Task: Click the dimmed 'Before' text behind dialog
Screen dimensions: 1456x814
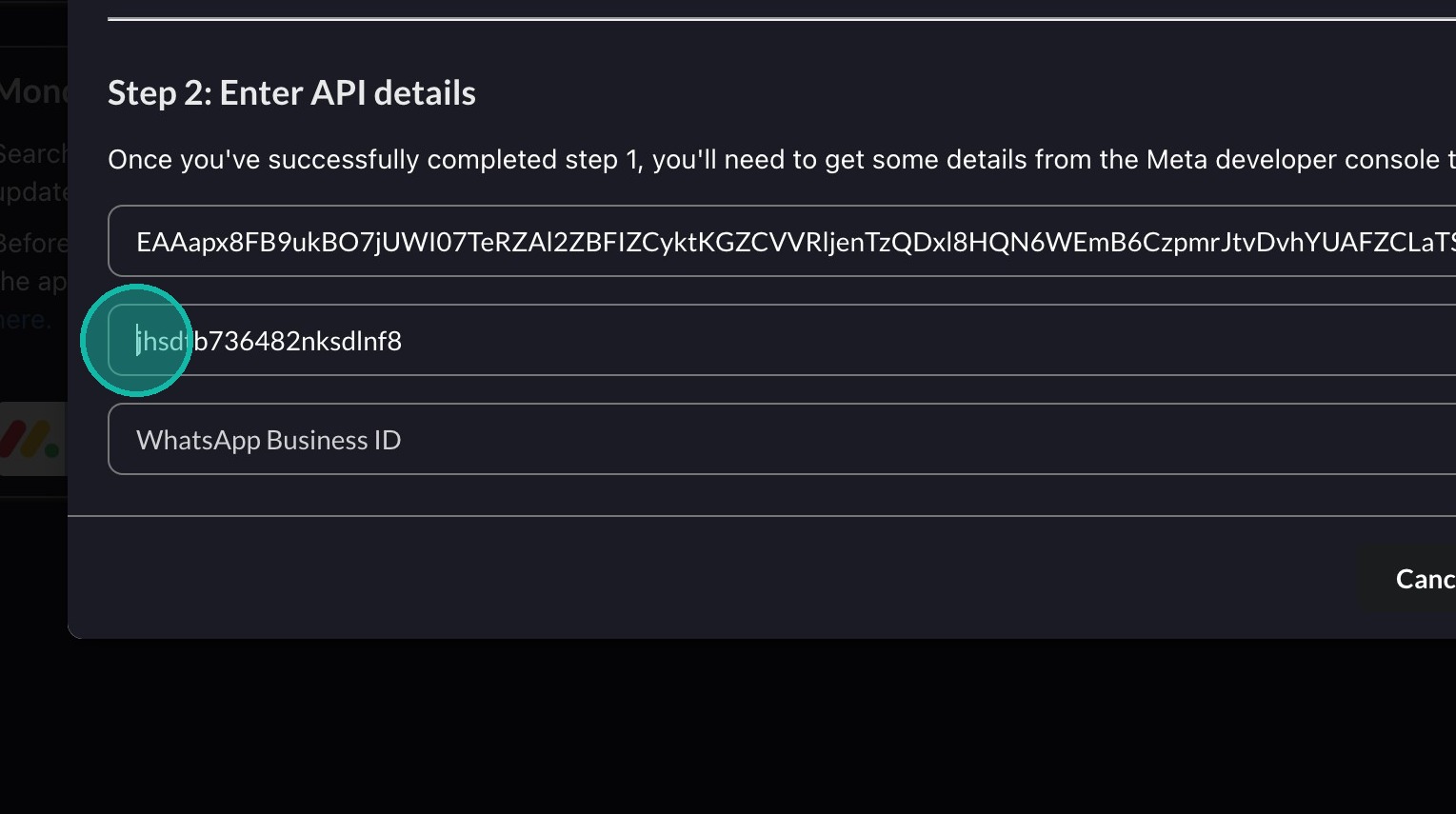Action: coord(33,244)
